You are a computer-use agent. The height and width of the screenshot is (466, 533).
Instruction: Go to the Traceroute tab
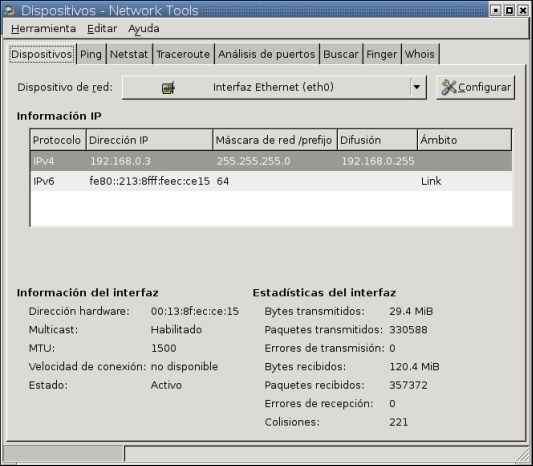pos(183,54)
